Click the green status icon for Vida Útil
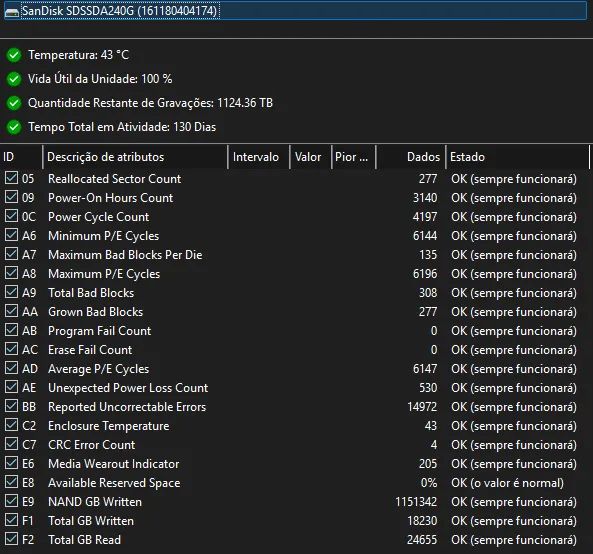The height and width of the screenshot is (554, 593). click(14, 79)
